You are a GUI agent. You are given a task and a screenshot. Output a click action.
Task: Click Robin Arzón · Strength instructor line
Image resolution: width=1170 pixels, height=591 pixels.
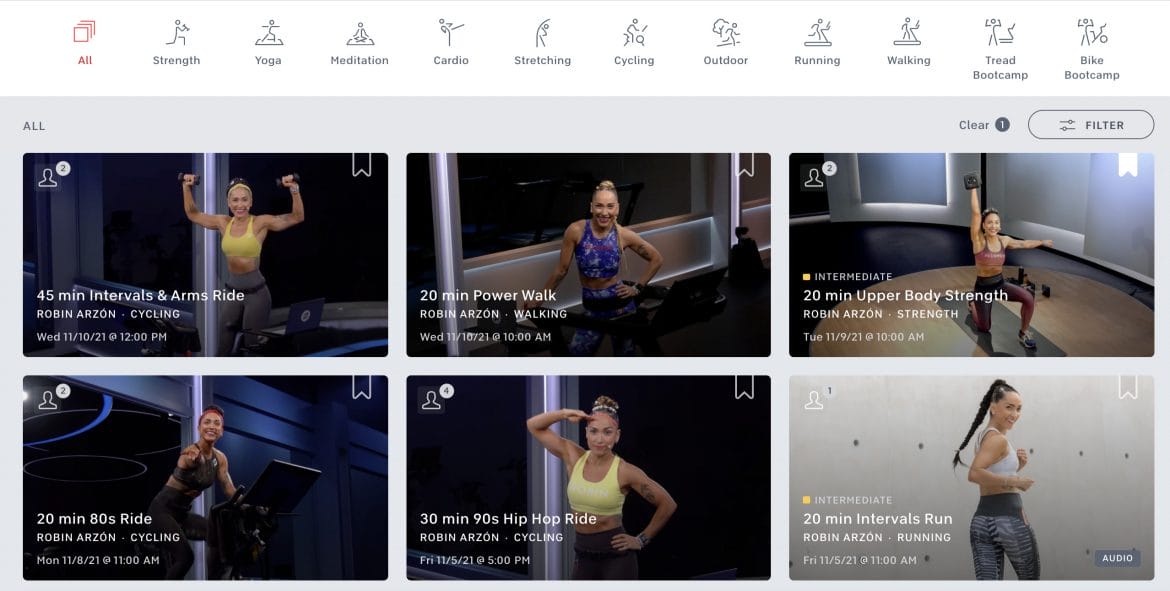pyautogui.click(x=880, y=314)
